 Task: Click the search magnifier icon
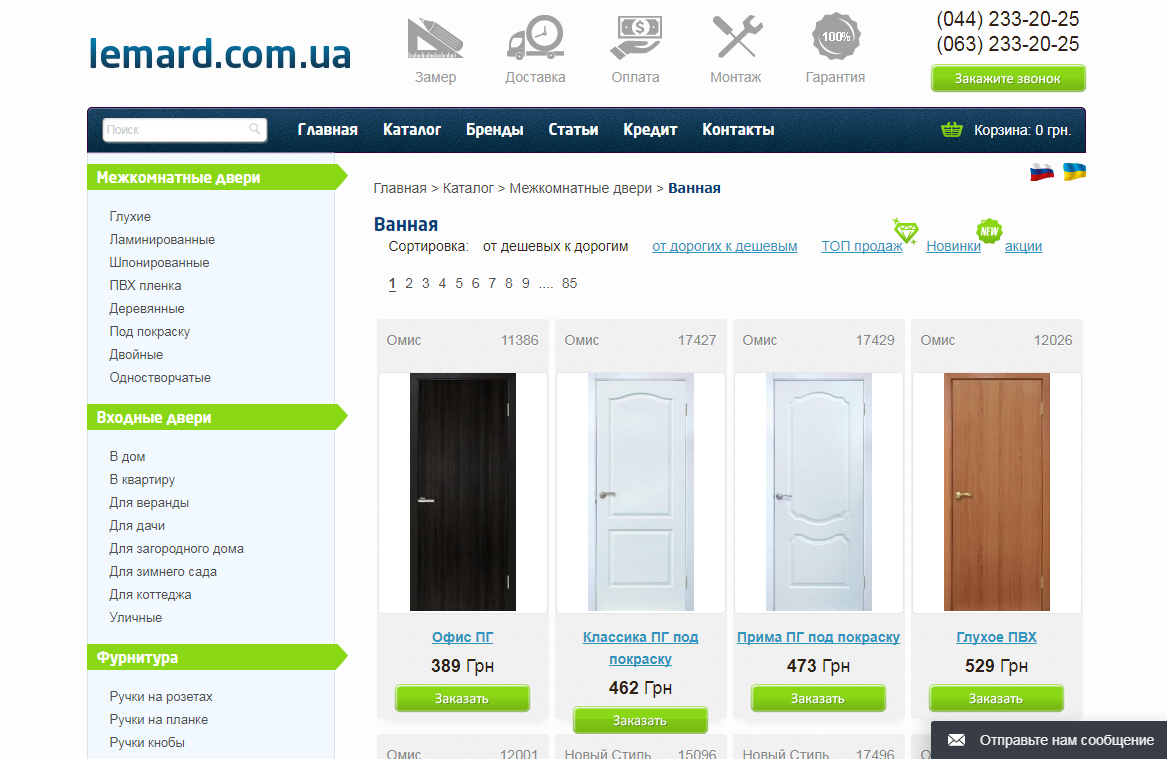(255, 129)
